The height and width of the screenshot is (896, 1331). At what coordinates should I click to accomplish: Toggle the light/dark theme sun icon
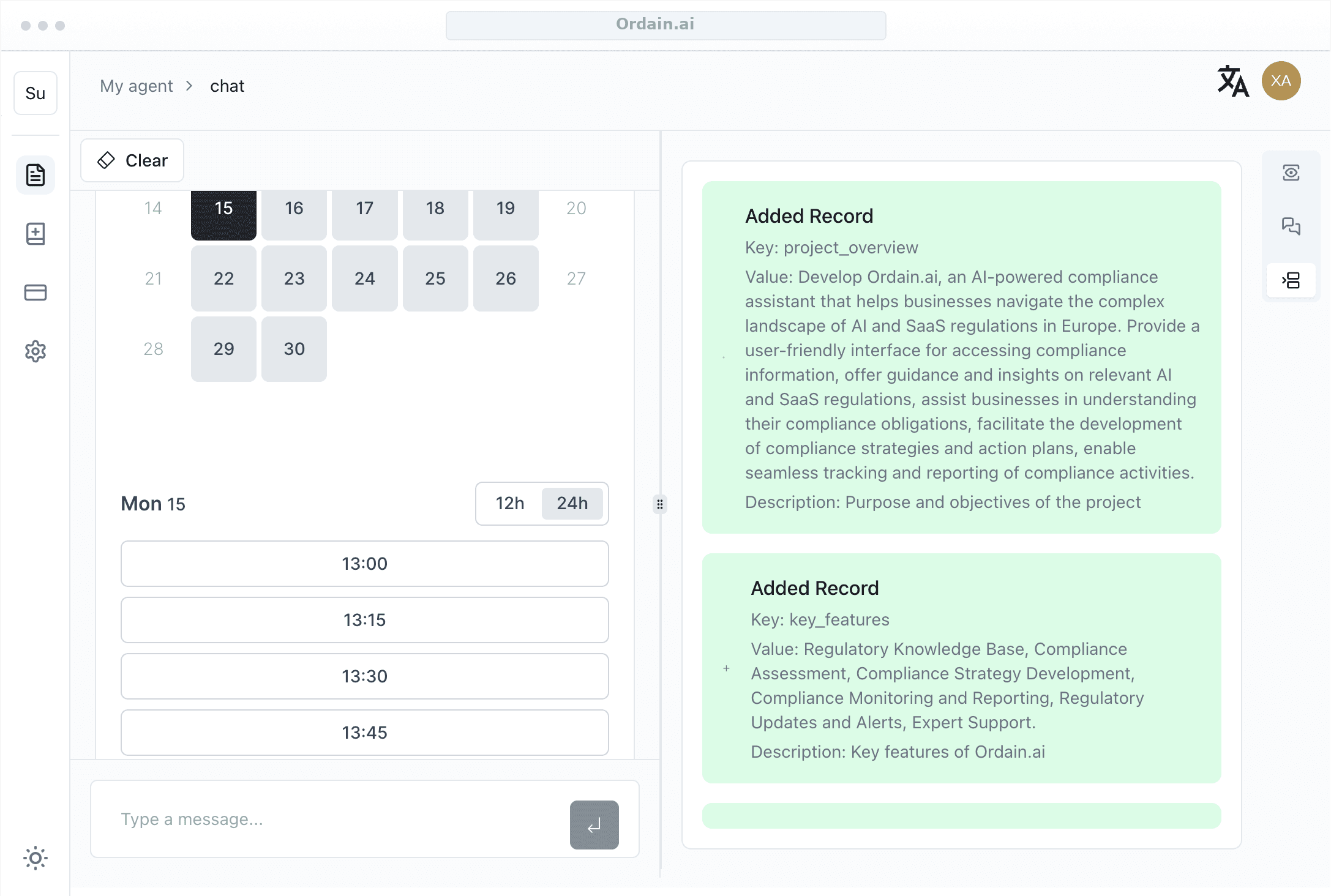pyautogui.click(x=36, y=858)
